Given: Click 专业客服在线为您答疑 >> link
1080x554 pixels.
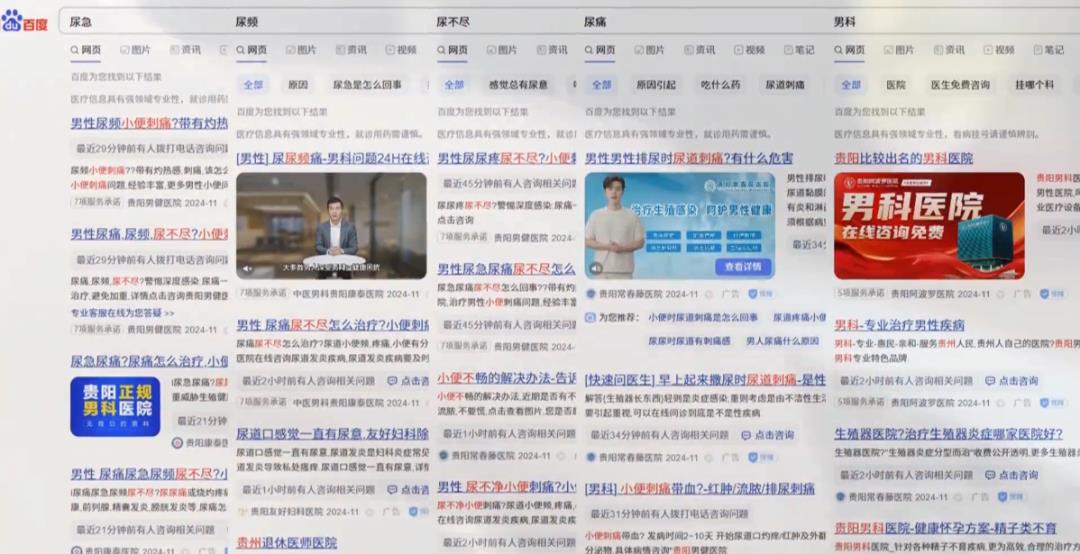Looking at the screenshot, I should pyautogui.click(x=122, y=313).
